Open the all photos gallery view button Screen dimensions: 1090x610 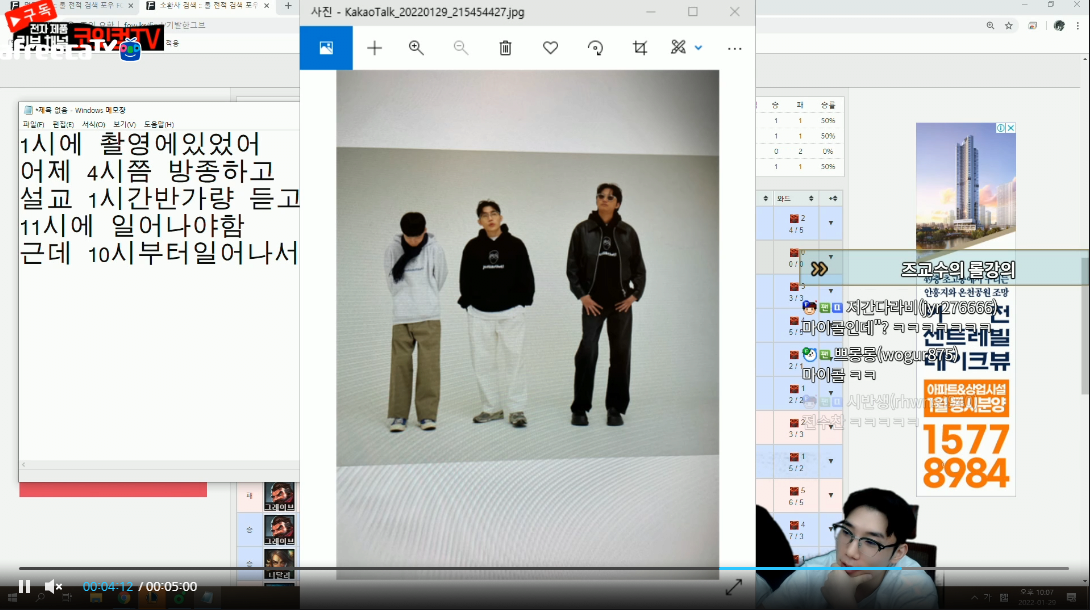(x=326, y=48)
